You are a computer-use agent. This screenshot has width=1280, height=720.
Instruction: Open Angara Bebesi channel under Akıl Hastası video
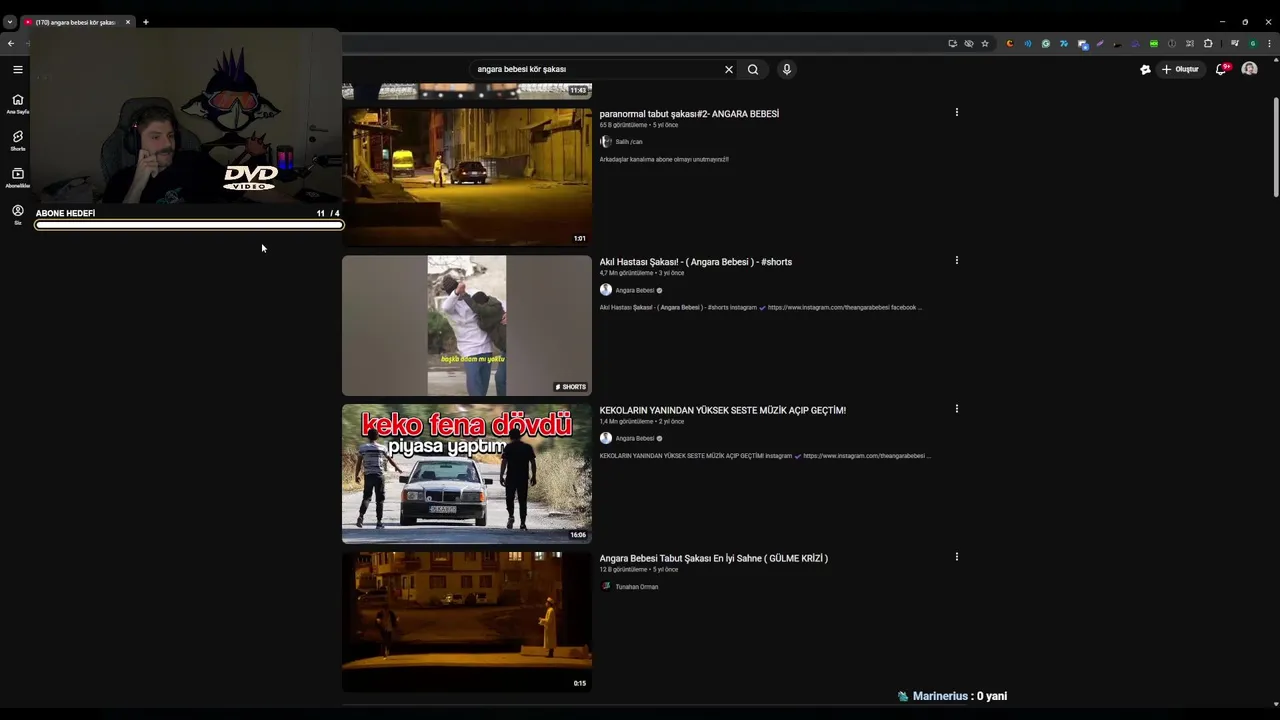click(635, 290)
